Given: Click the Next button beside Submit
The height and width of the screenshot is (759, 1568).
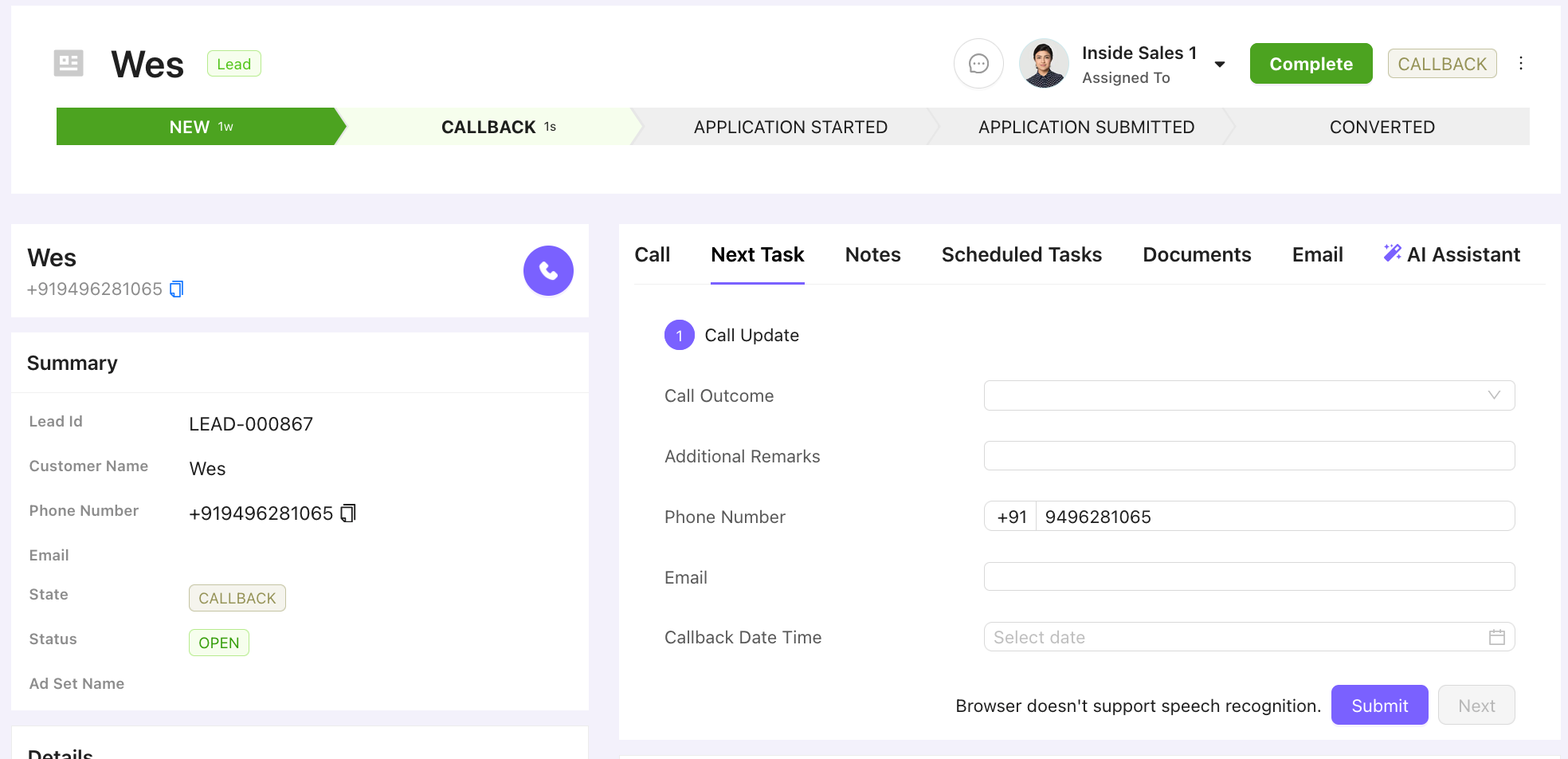Looking at the screenshot, I should coord(1476,705).
